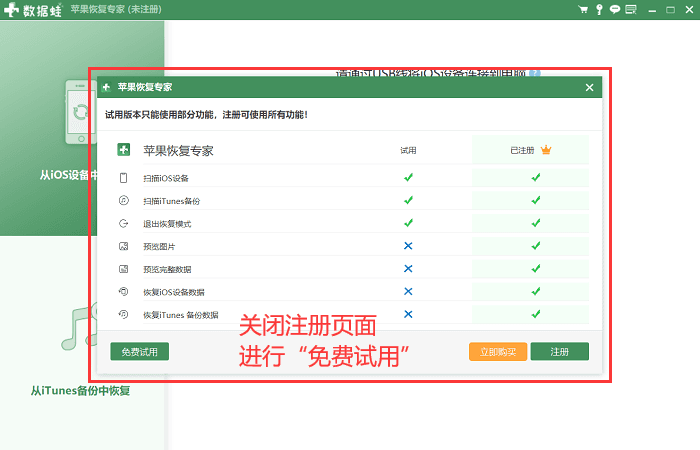Click the restore icon beside 恢复iOS设备数据
The height and width of the screenshot is (450, 700).
point(124,292)
